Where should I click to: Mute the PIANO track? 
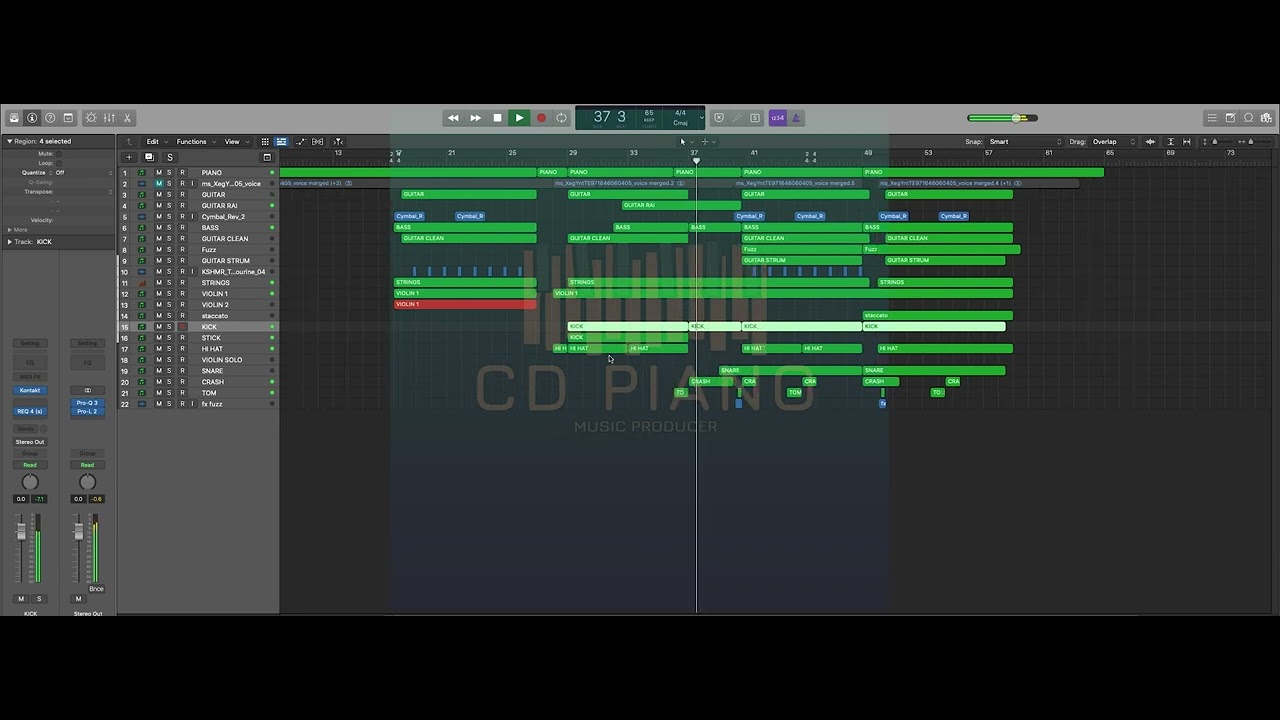[x=158, y=173]
